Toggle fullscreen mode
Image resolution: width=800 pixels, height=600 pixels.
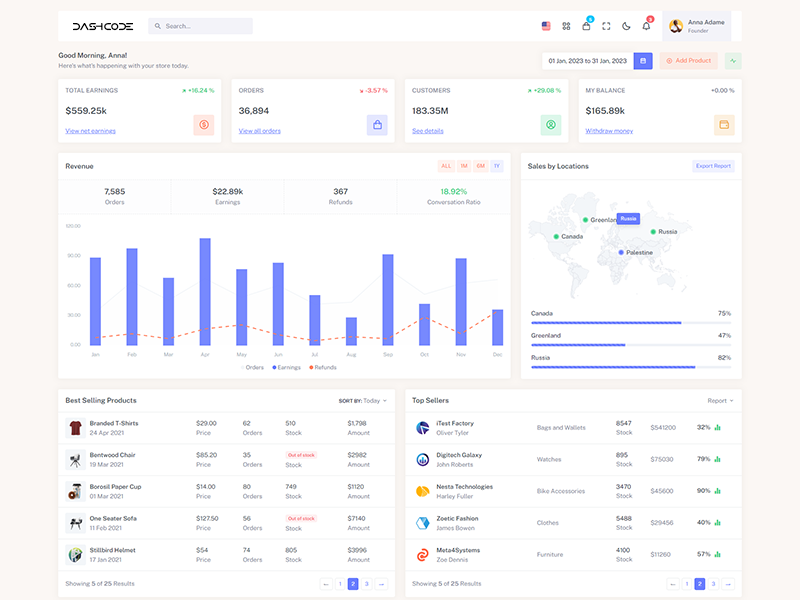point(606,26)
